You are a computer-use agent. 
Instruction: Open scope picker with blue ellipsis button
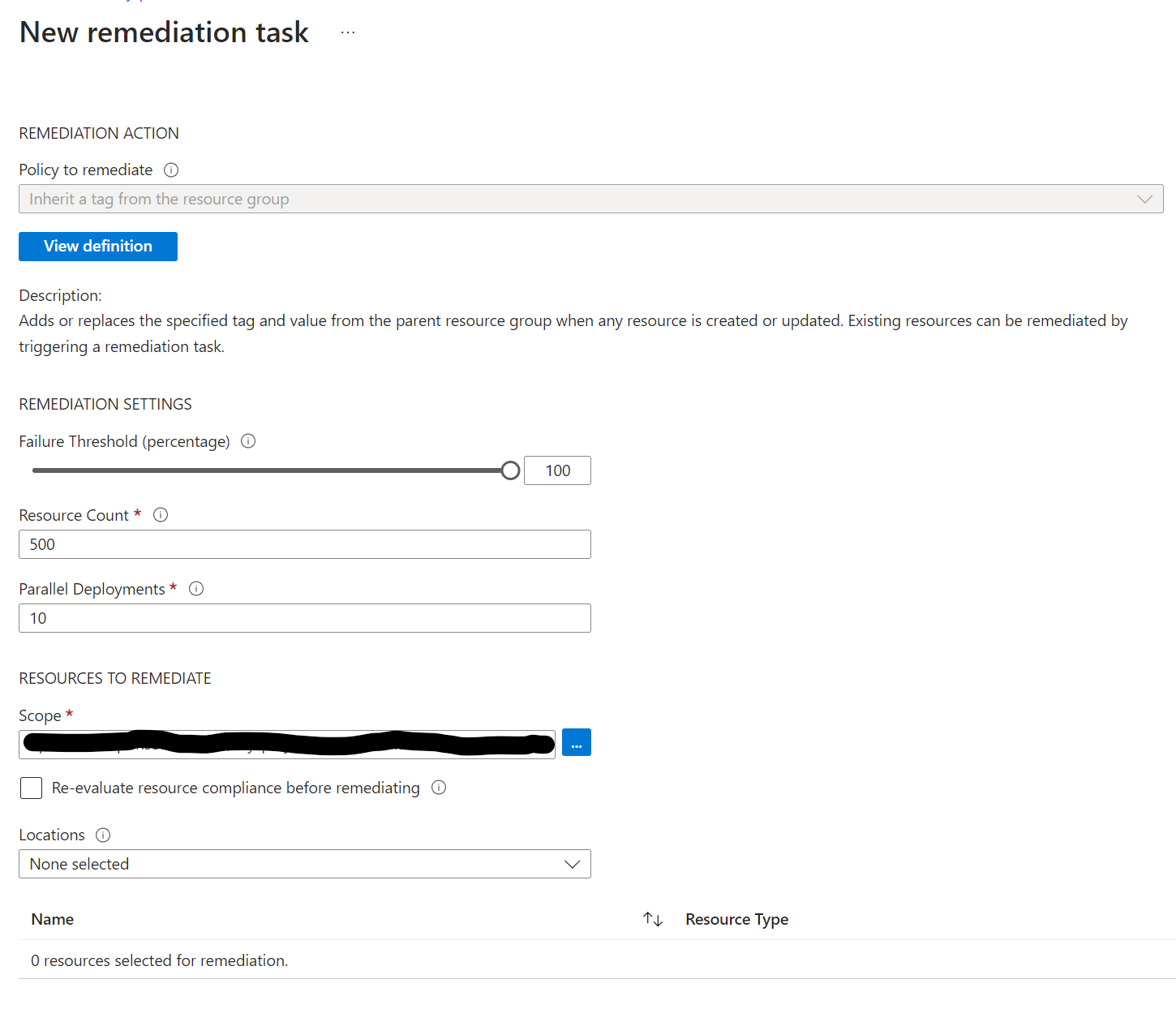(577, 742)
